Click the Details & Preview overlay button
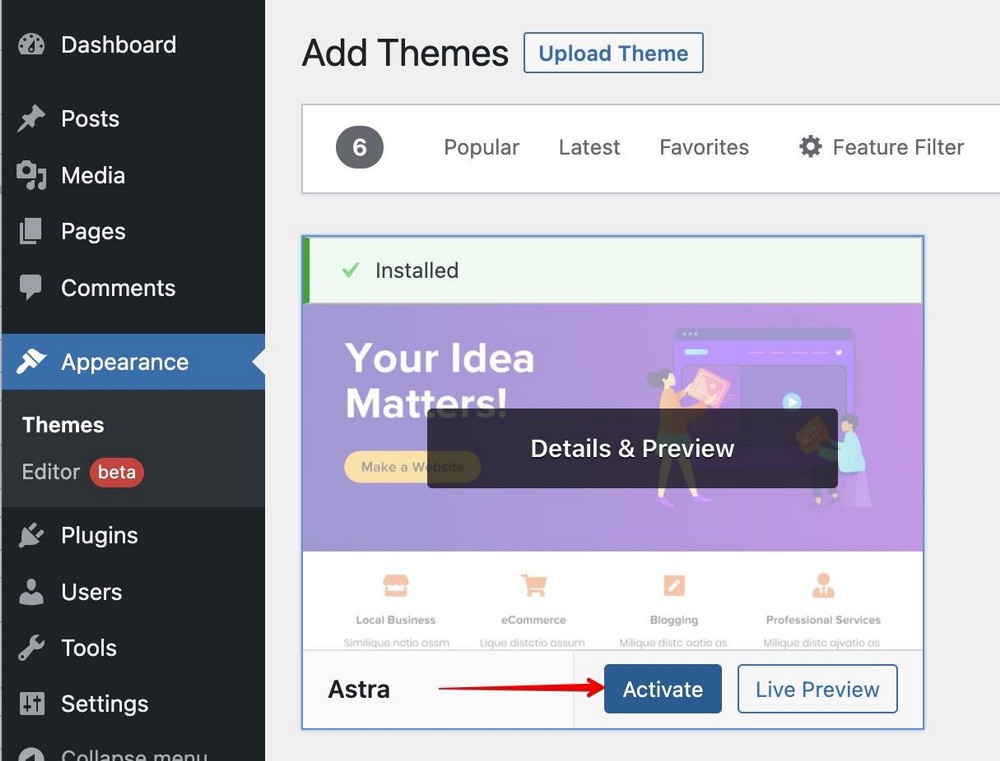This screenshot has height=761, width=1000. coord(632,448)
